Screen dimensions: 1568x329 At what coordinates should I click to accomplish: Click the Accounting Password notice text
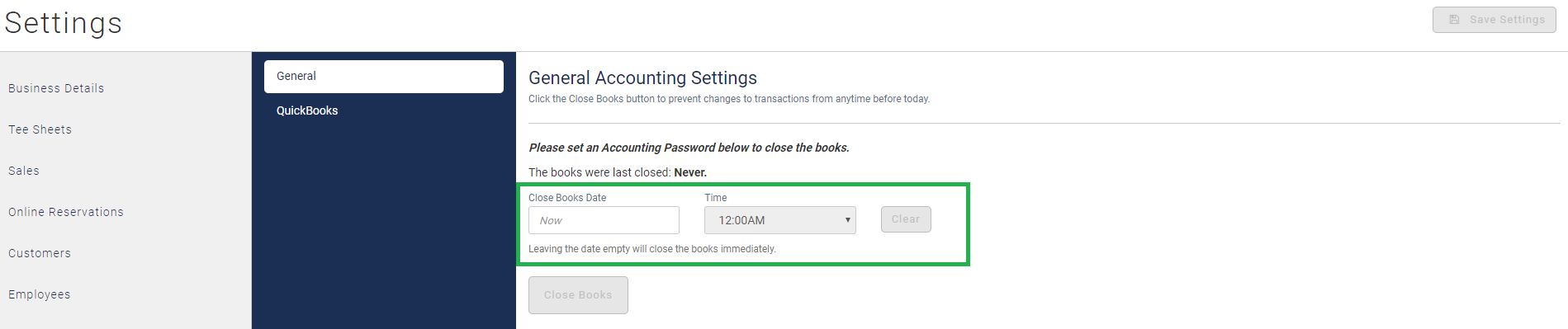[689, 148]
